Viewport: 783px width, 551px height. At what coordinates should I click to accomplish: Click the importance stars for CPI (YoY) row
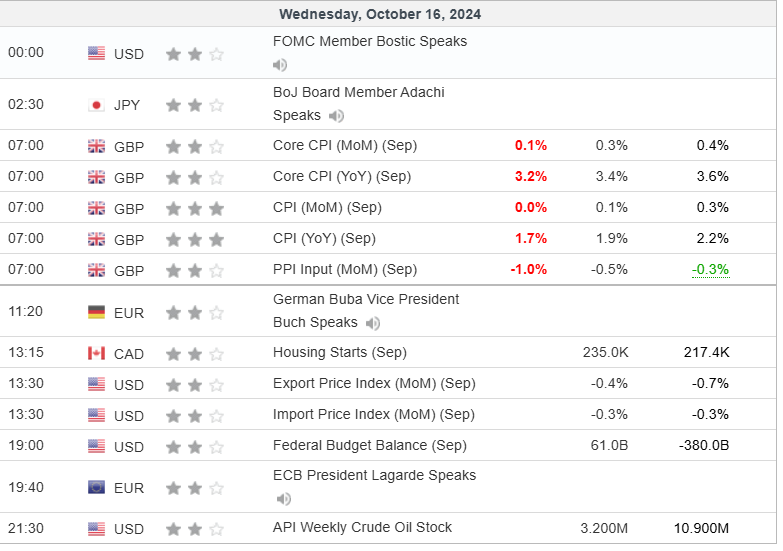[x=195, y=239]
